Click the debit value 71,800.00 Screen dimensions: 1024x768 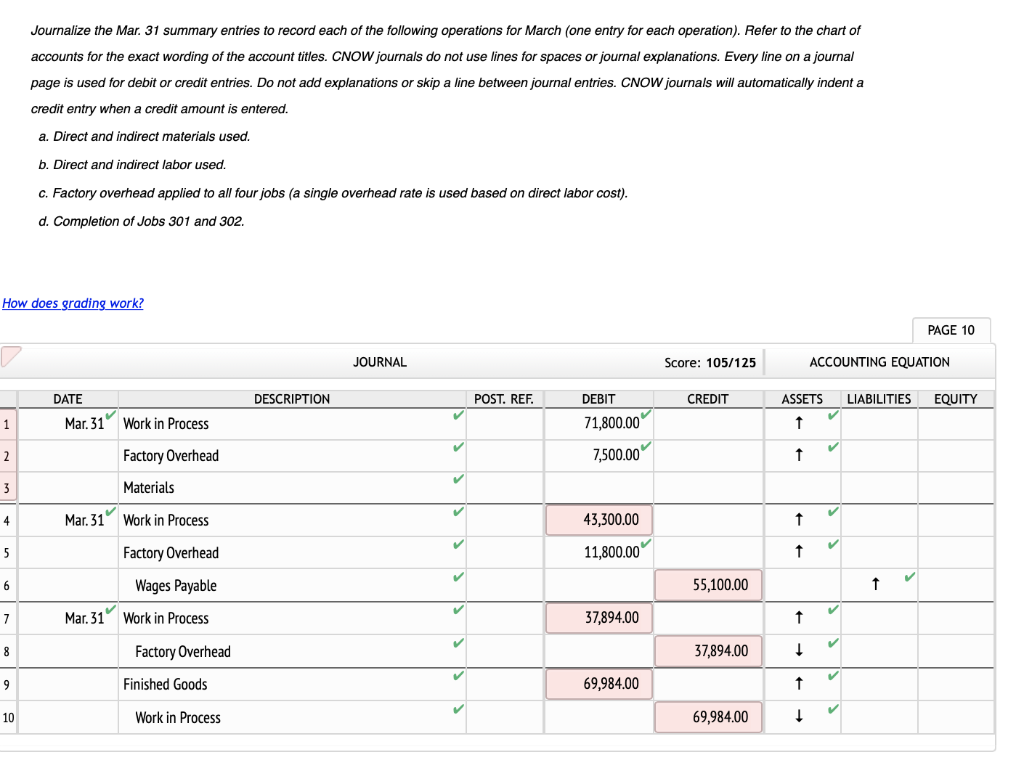tap(612, 423)
